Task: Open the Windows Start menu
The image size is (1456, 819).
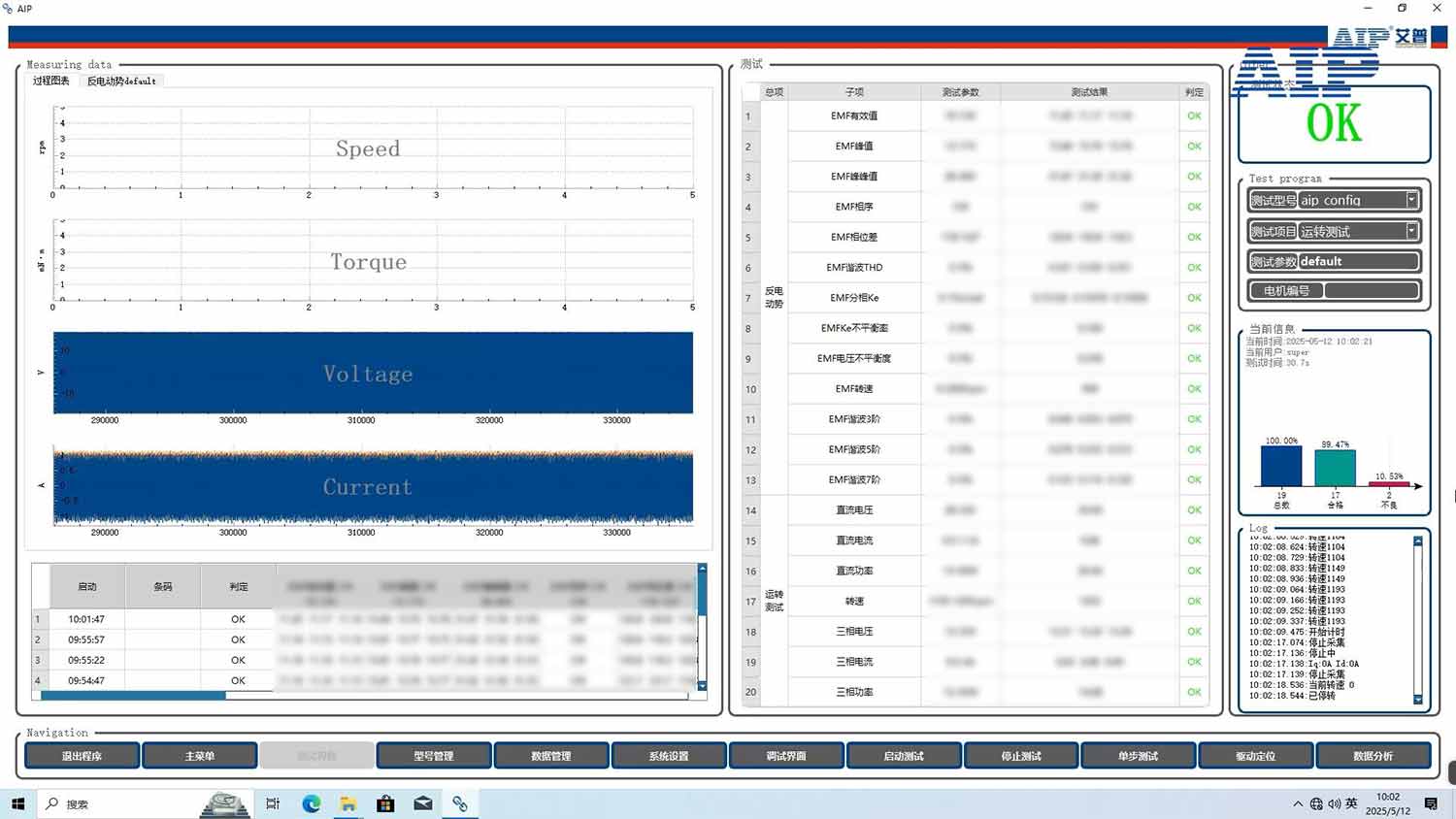Action: (x=17, y=803)
